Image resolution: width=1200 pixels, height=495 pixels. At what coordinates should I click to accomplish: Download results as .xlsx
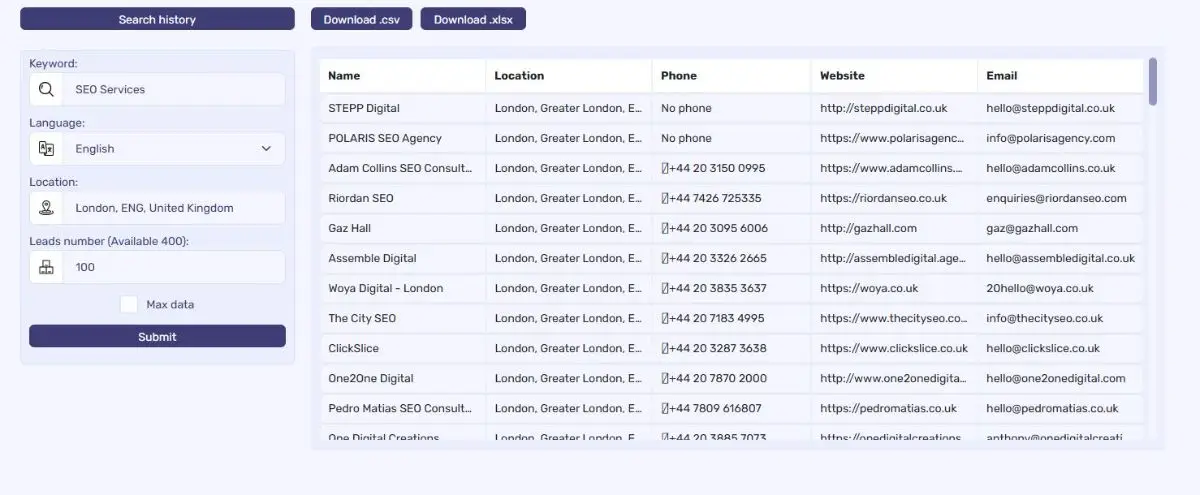point(473,19)
